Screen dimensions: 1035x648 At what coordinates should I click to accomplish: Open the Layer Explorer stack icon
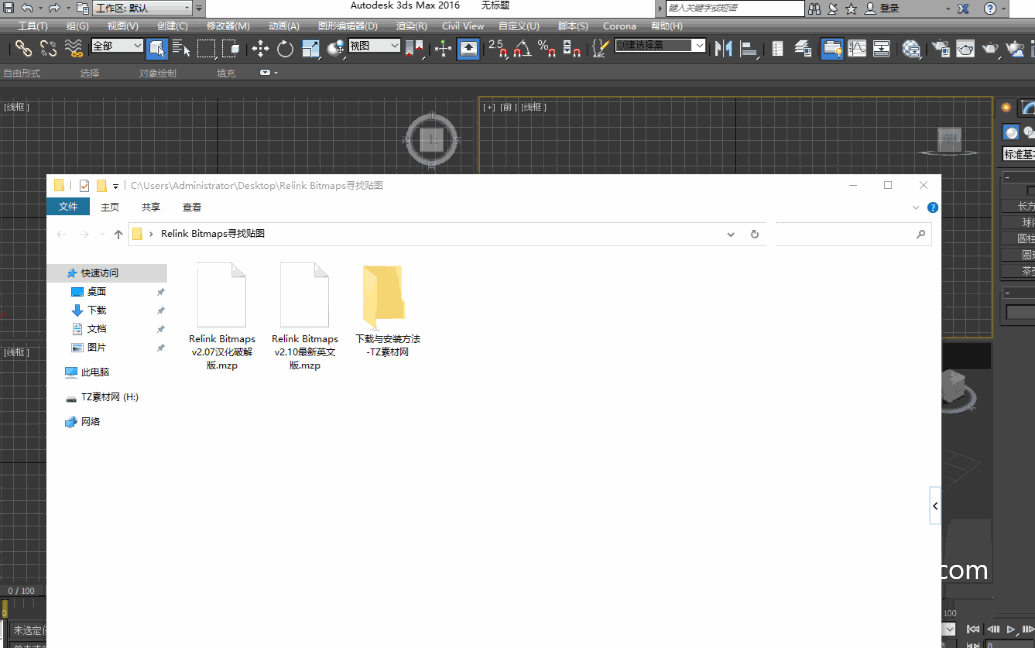(x=803, y=48)
